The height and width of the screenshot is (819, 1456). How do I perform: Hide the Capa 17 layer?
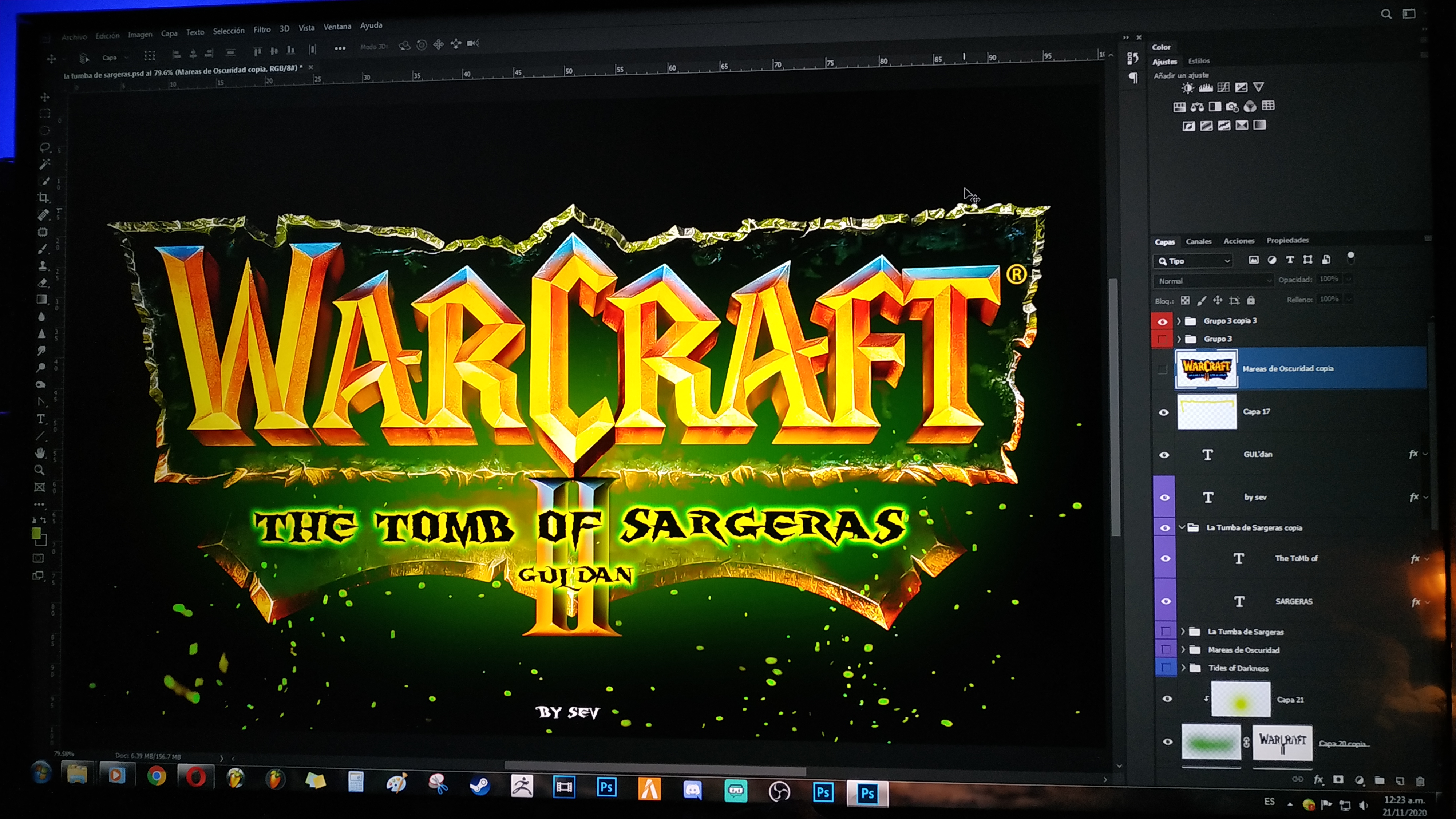coord(1163,413)
